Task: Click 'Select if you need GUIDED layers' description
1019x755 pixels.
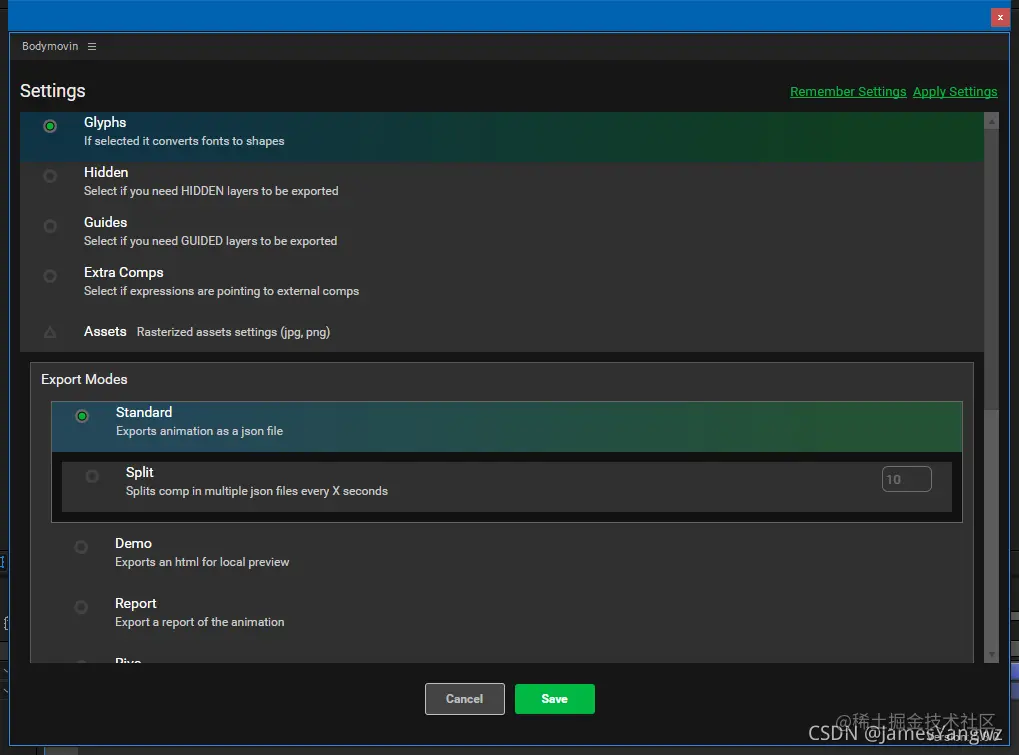Action: click(211, 241)
